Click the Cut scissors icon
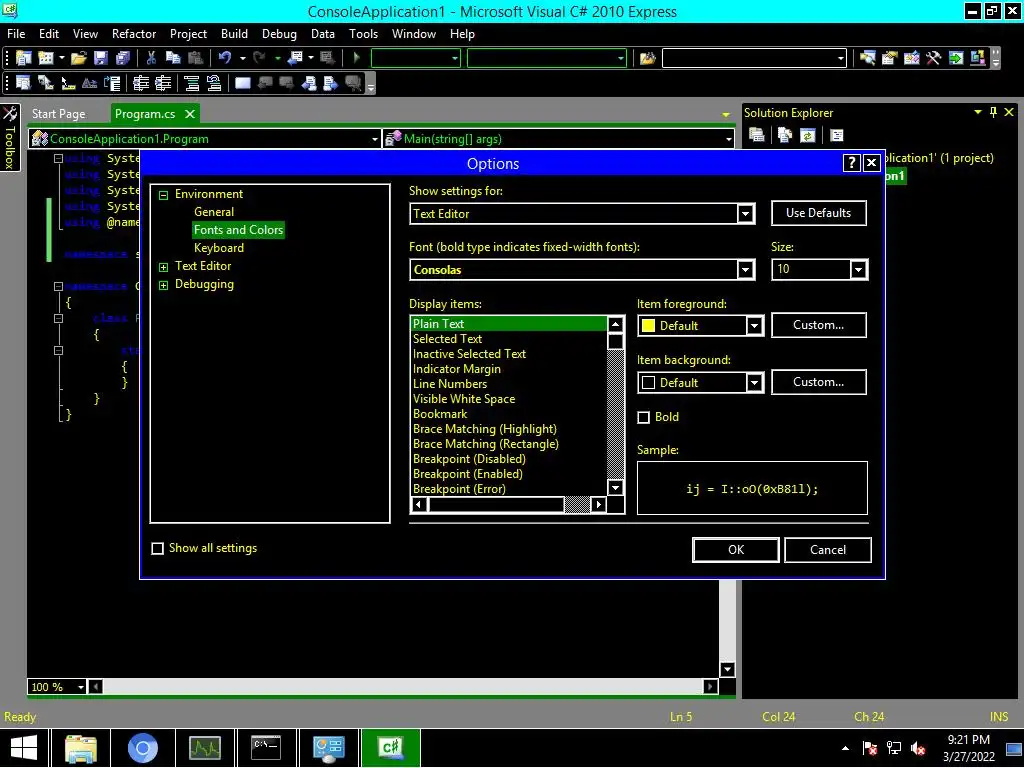1024x768 pixels. click(151, 58)
